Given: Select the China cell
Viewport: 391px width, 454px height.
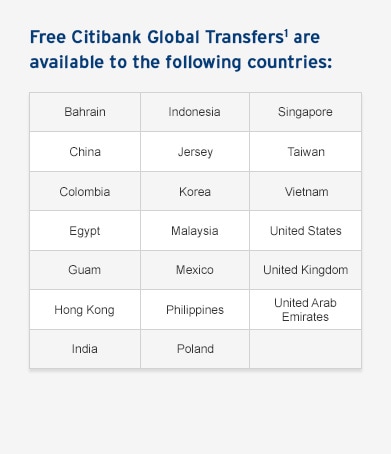Looking at the screenshot, I should point(85,152).
